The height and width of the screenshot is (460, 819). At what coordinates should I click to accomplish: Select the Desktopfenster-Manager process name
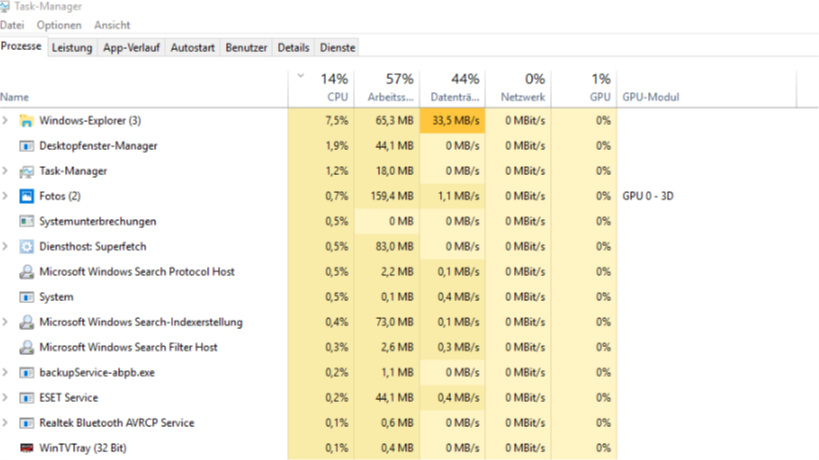(x=98, y=146)
